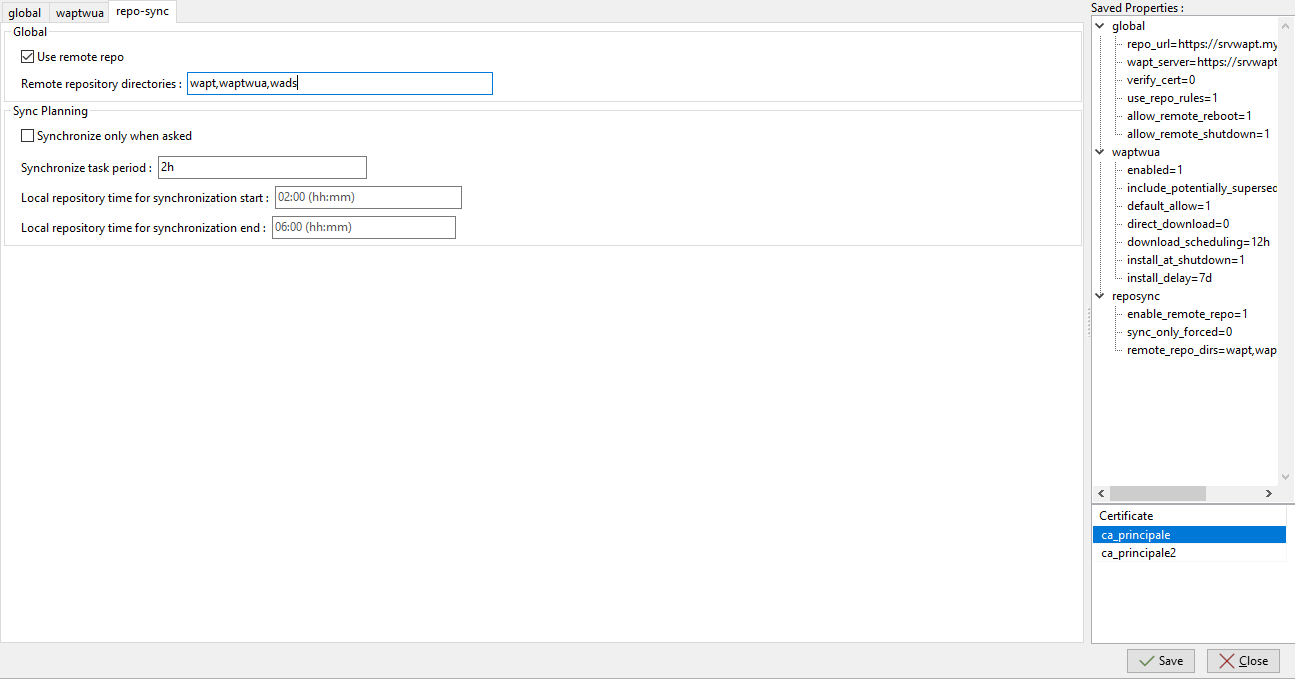
Task: Click the horizontal scrollbar thumb
Action: click(1158, 494)
